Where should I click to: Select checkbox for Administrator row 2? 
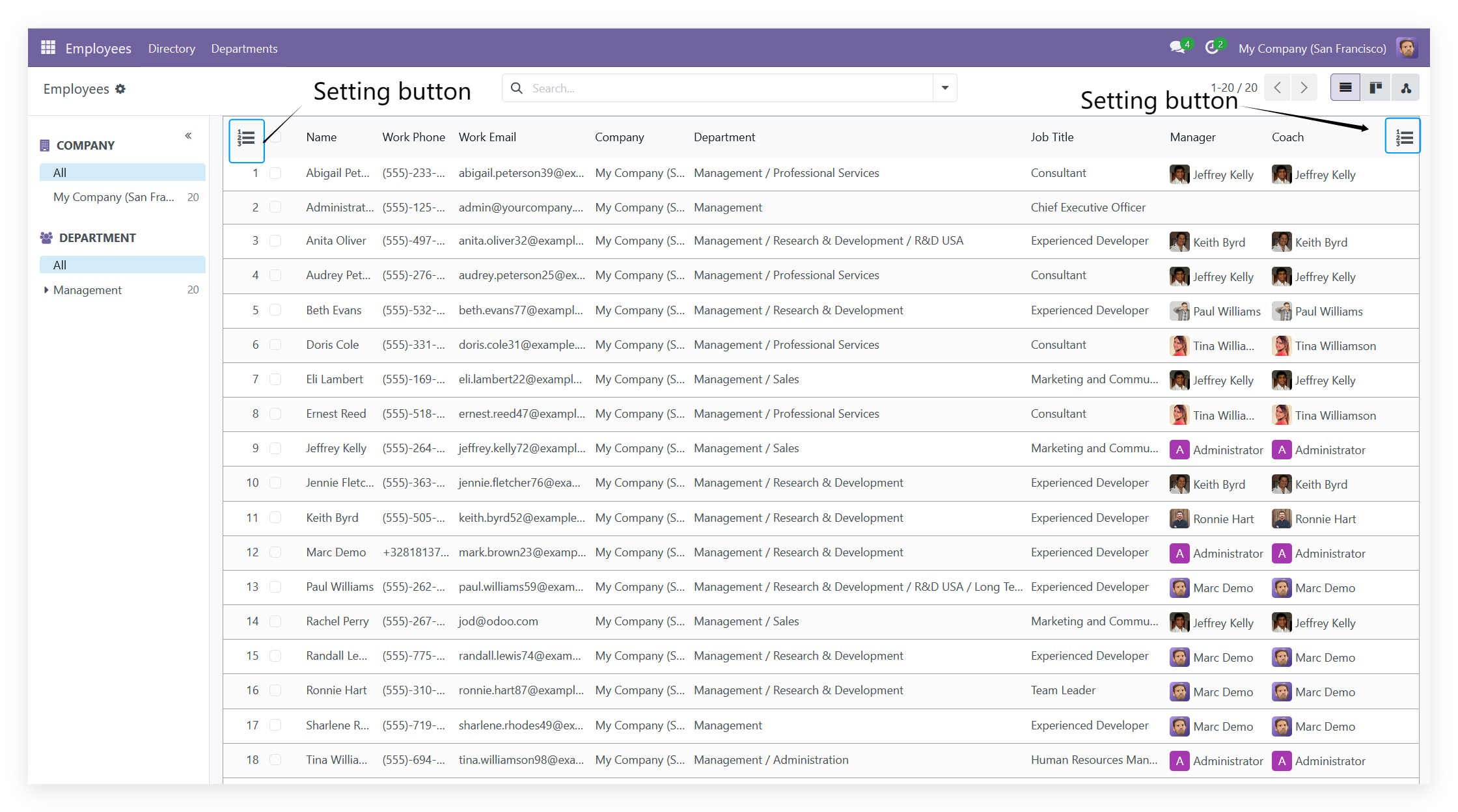click(x=275, y=208)
